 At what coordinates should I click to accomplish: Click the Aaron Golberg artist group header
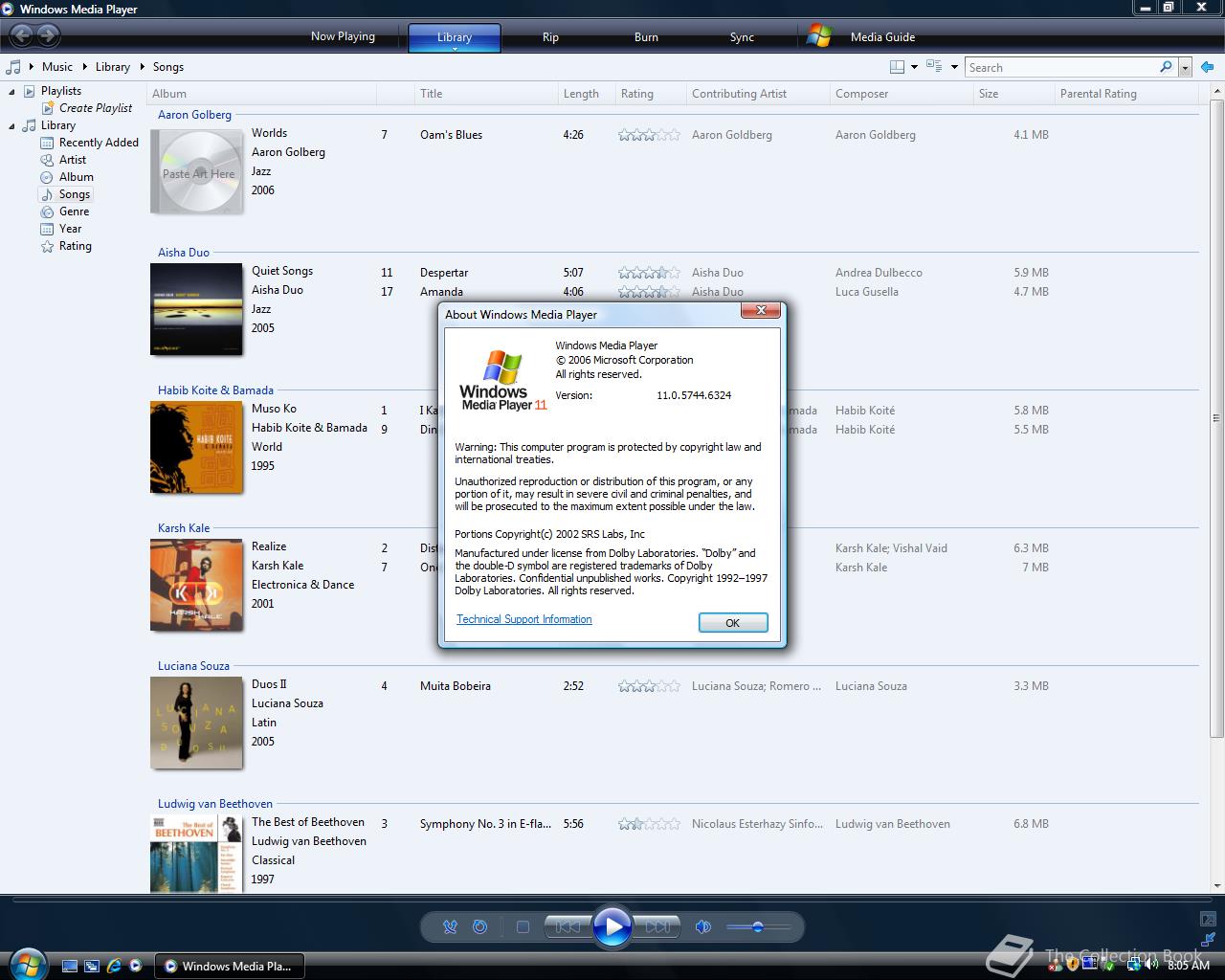(x=194, y=115)
